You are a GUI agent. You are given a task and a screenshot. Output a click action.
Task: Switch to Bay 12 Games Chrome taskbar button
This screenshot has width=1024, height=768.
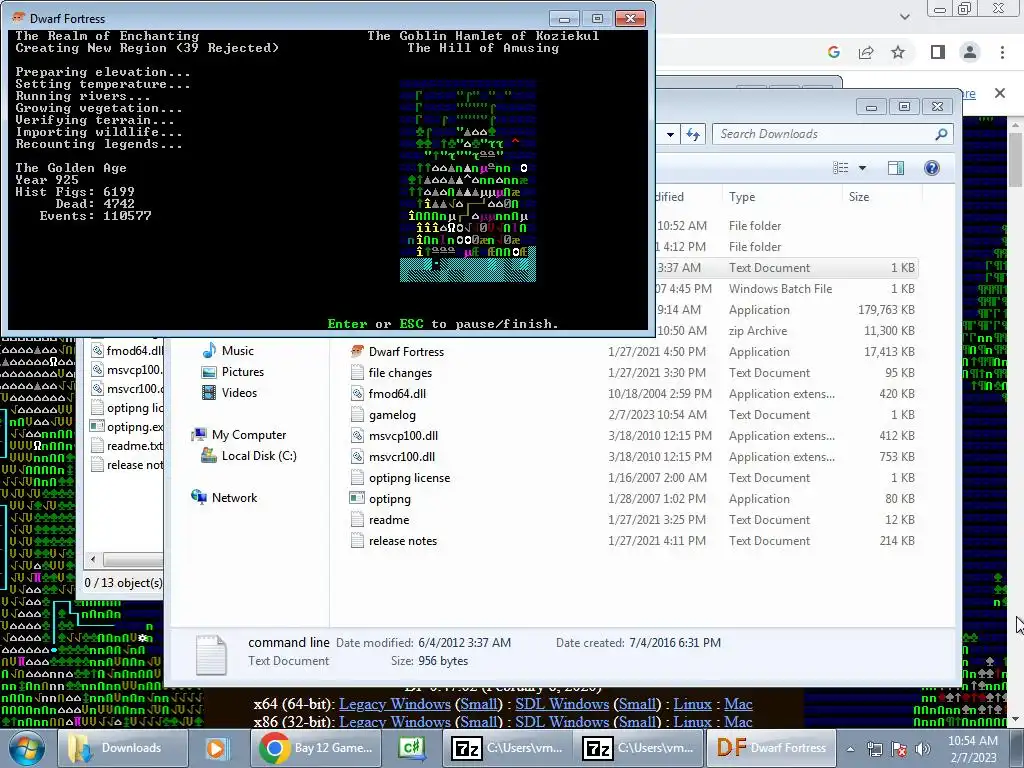tap(315, 748)
